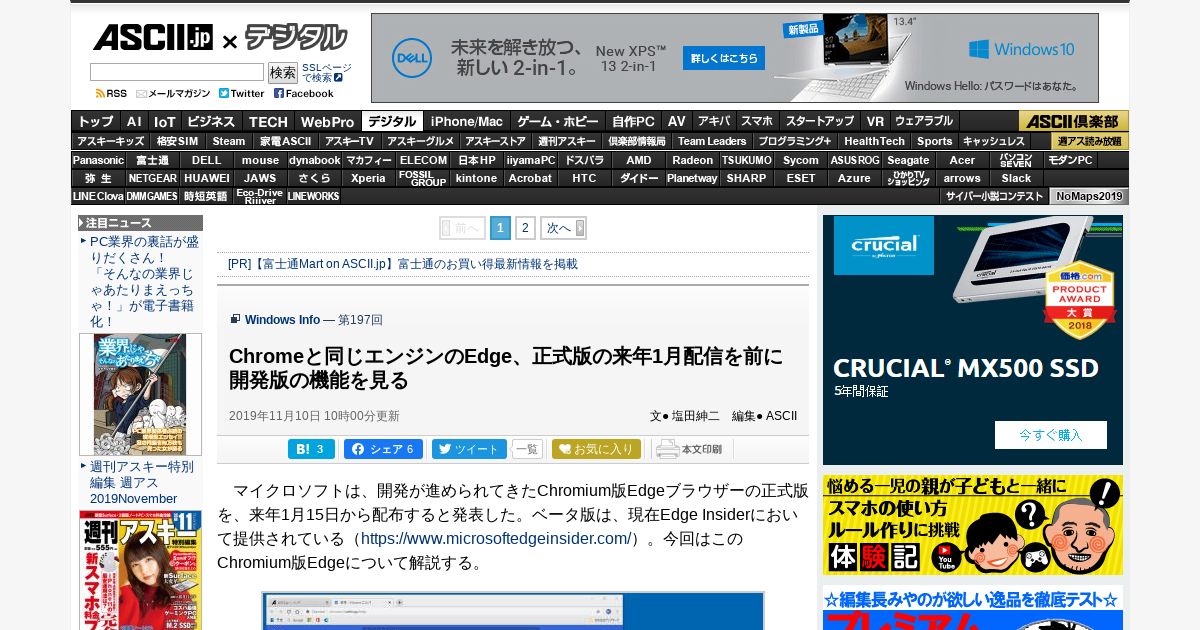The width and height of the screenshot is (1200, 630).
Task: Open the 週刊アスキー特別編集 news link
Action: coord(141,482)
